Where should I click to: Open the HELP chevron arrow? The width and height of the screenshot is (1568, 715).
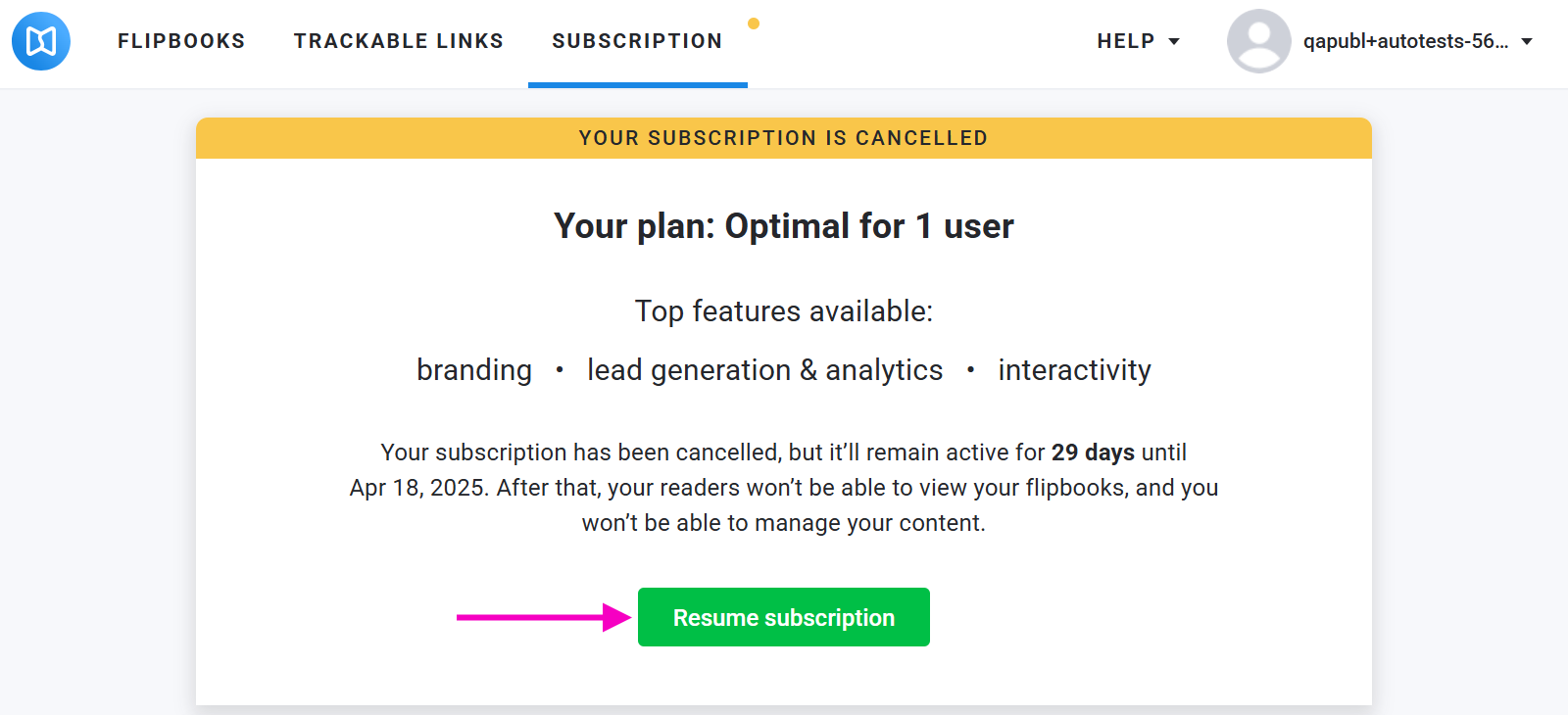pos(1175,42)
